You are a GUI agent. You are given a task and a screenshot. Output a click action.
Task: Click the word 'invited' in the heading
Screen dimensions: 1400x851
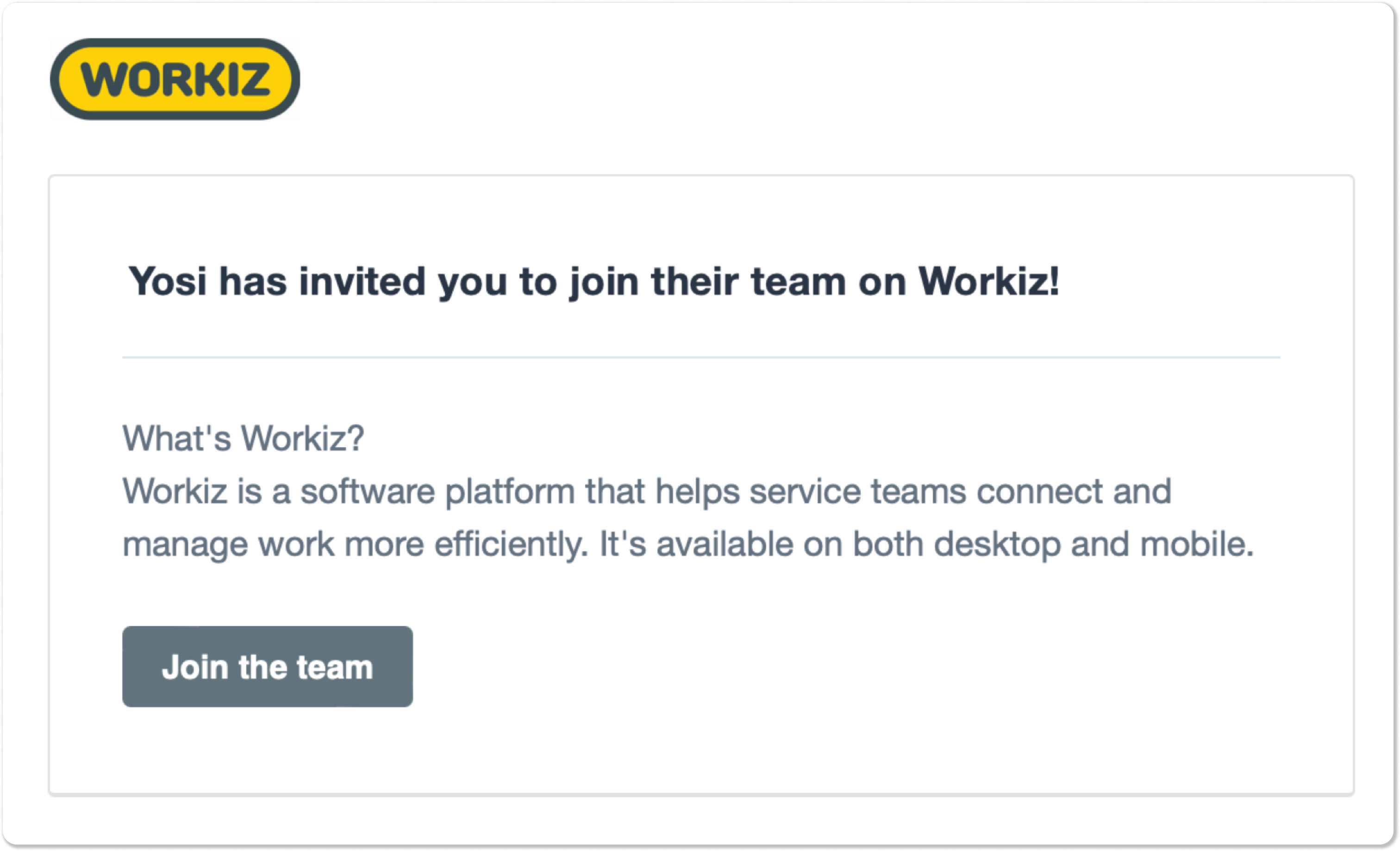pyautogui.click(x=362, y=281)
